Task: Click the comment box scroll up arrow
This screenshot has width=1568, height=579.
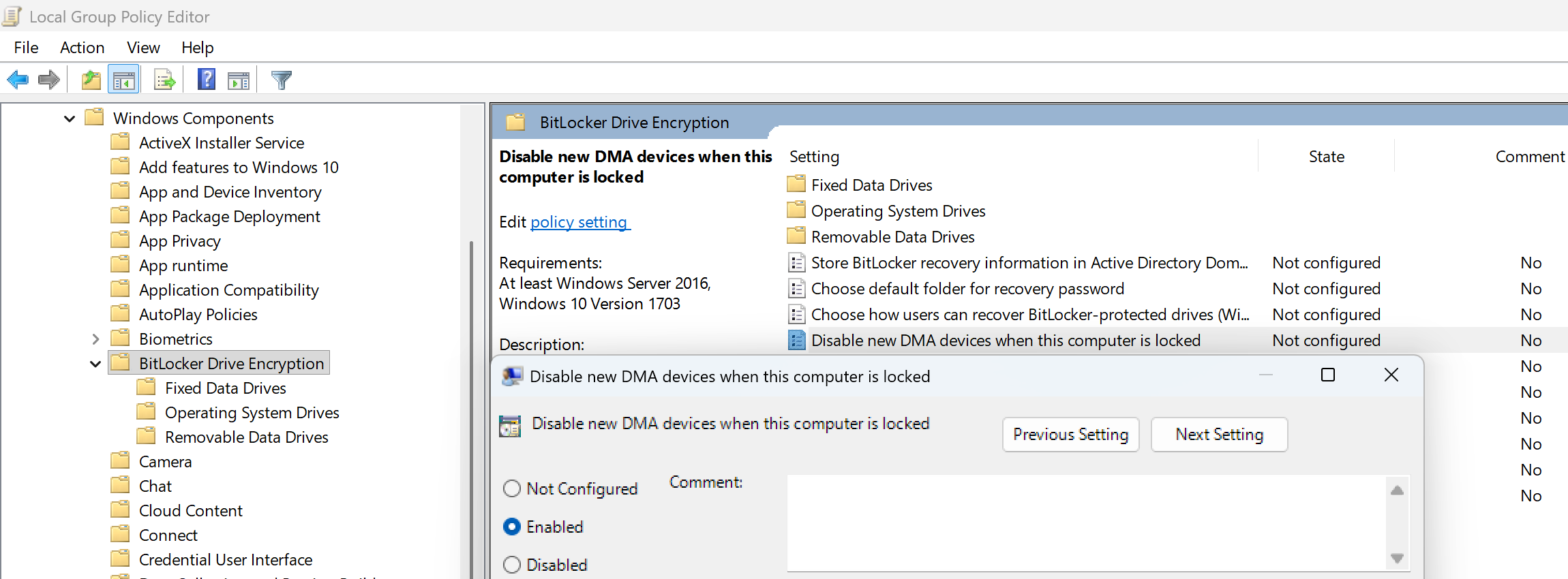Action: [x=1397, y=490]
